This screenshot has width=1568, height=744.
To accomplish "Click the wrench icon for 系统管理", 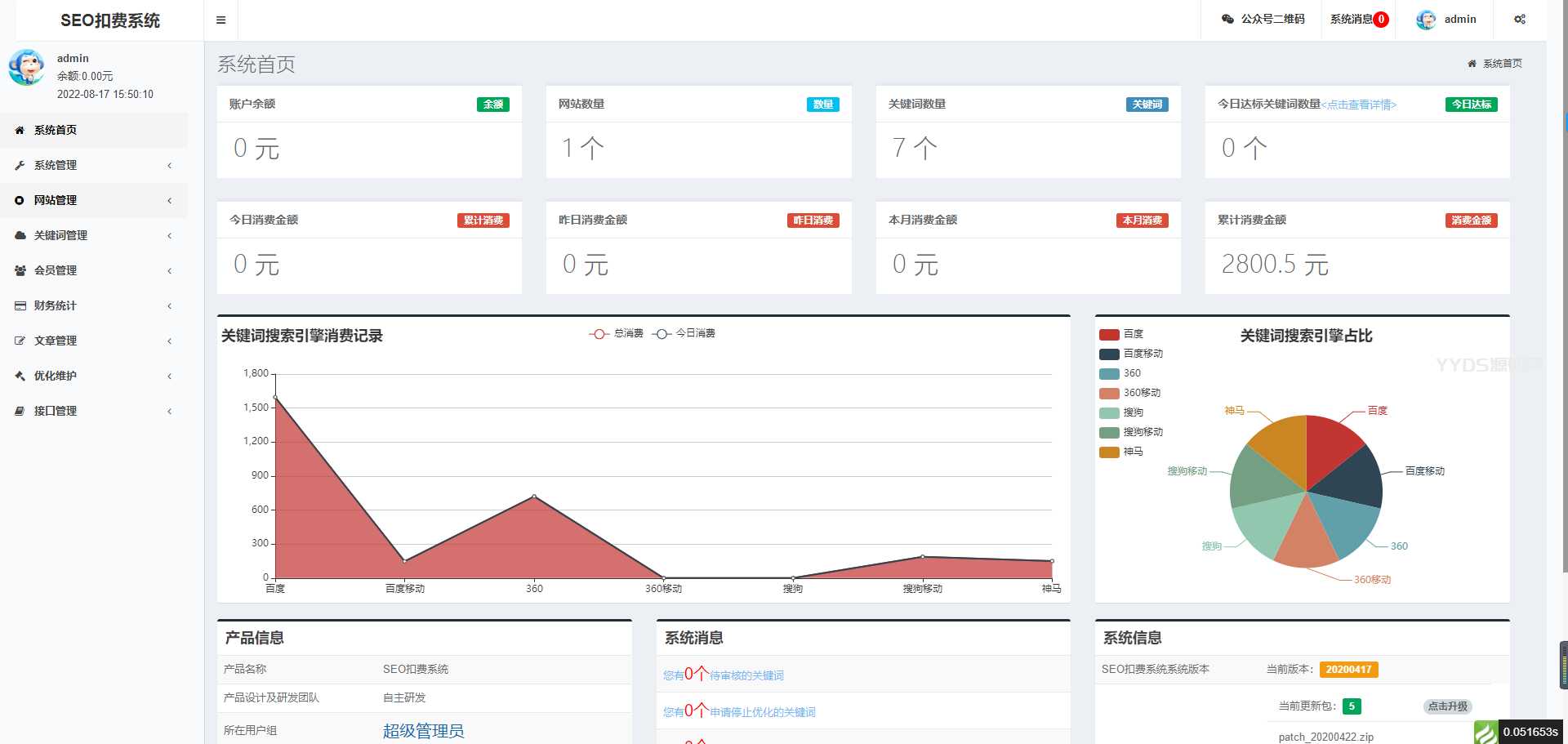I will [x=20, y=166].
